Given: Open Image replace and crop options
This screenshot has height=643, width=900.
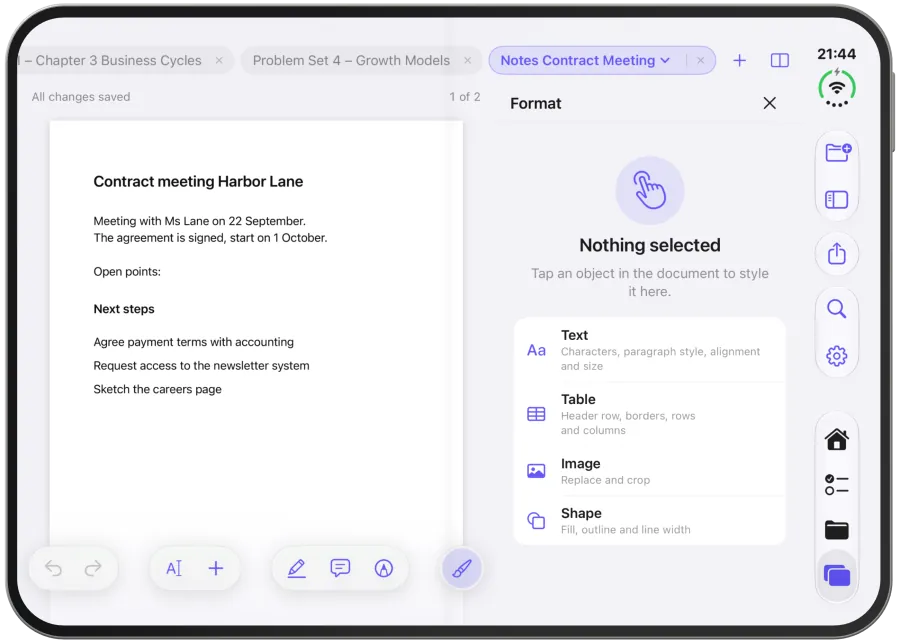Looking at the screenshot, I should point(649,471).
